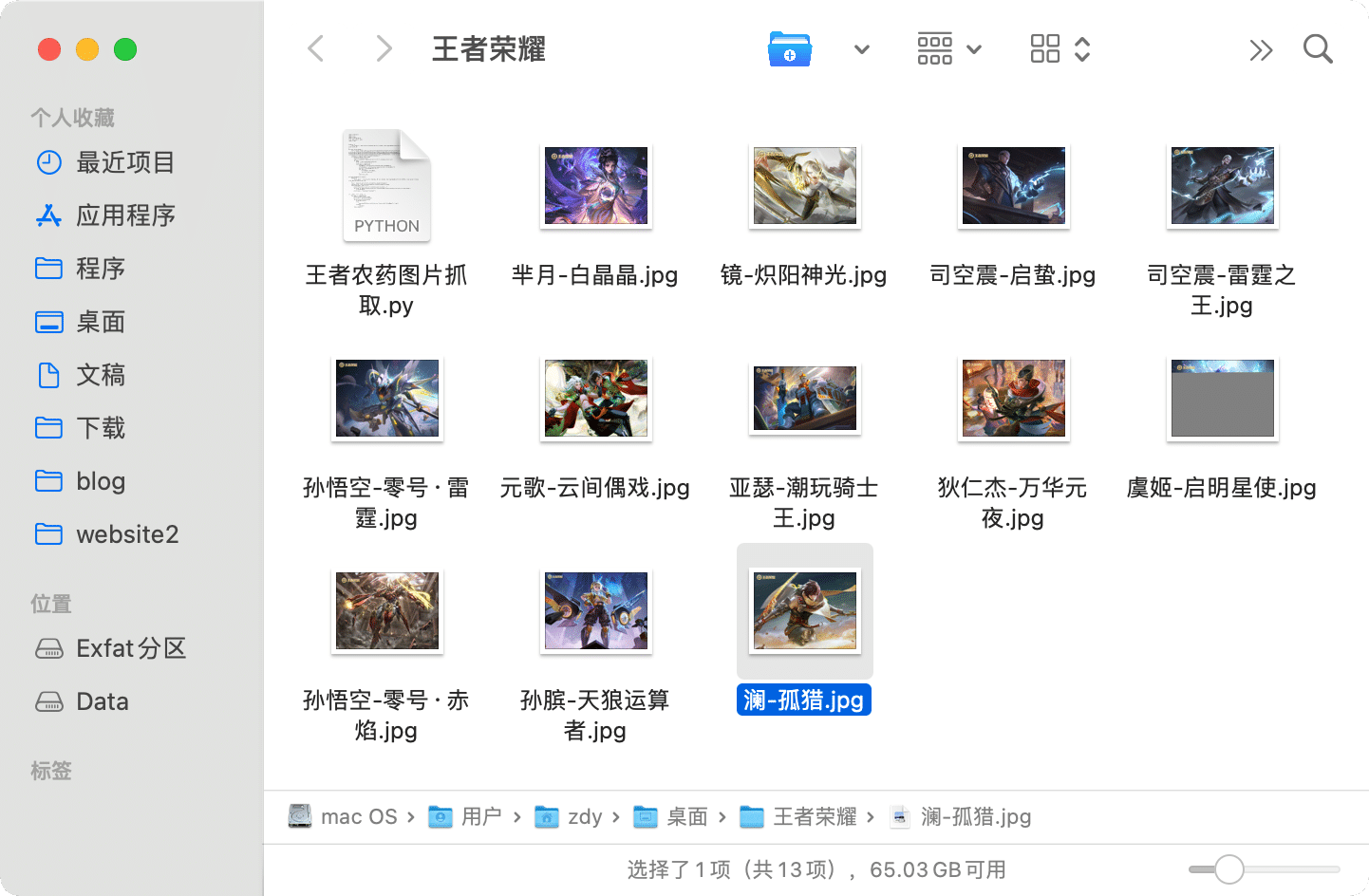This screenshot has height=896, width=1369.
Task: Show more toolbar items via double chevron
Action: (x=1261, y=49)
